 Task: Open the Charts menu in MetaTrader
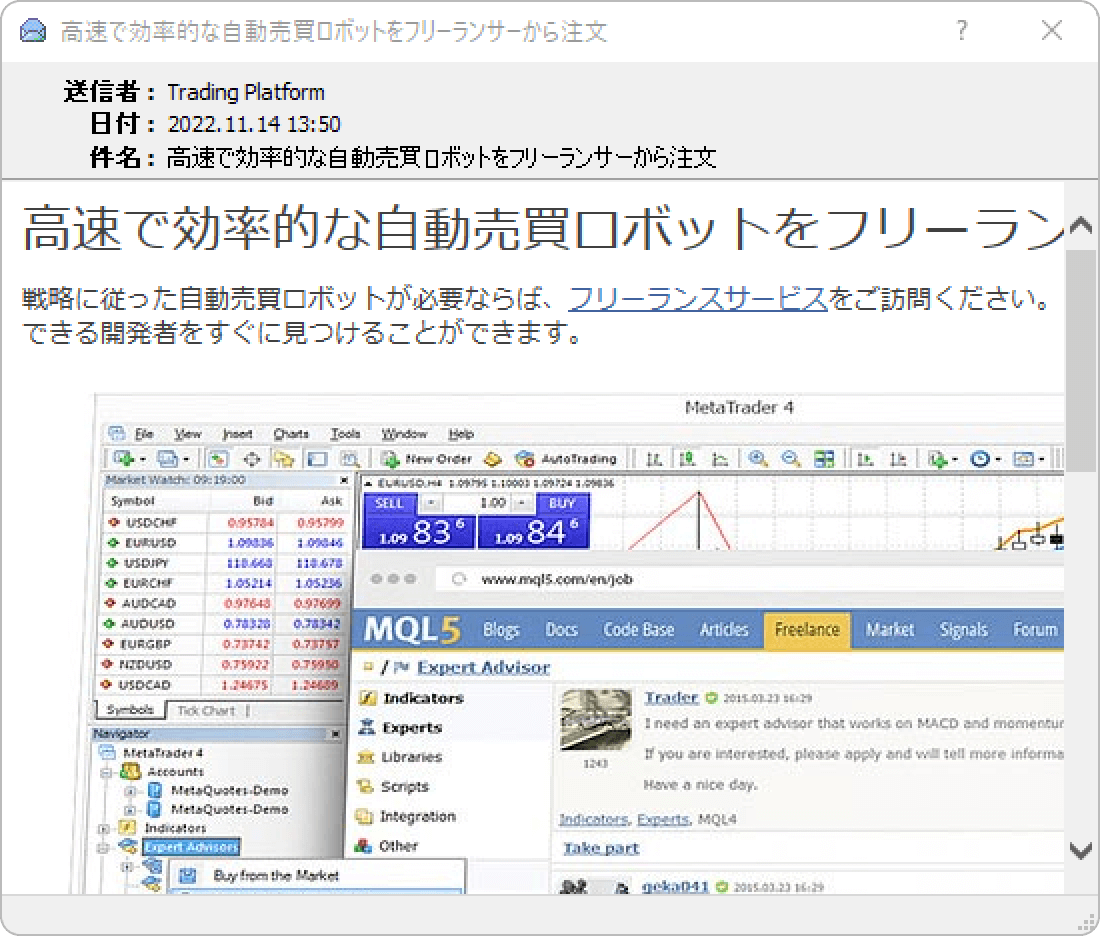[291, 433]
